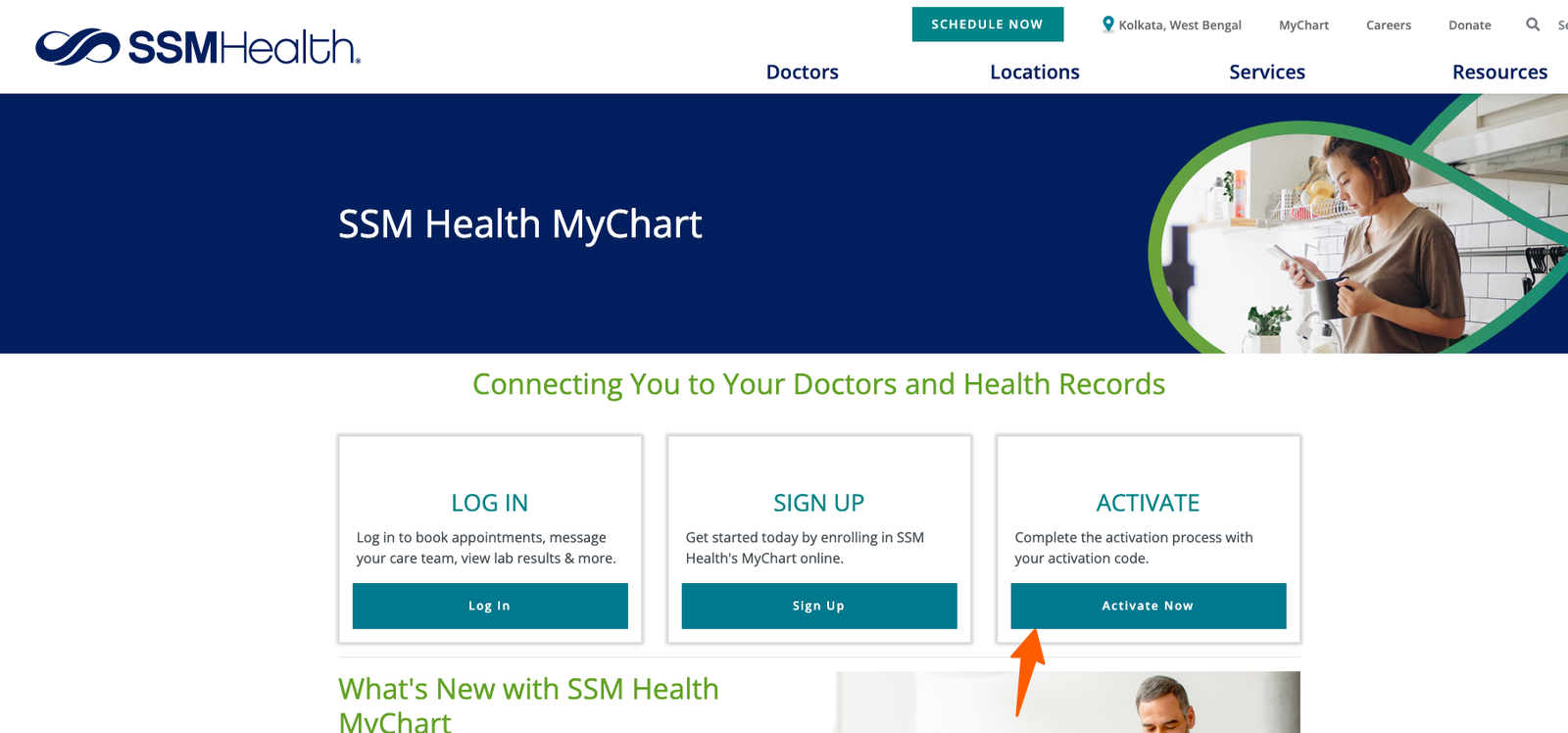Click the ACTIVATE card heading
Image resolution: width=1568 pixels, height=733 pixels.
point(1148,503)
